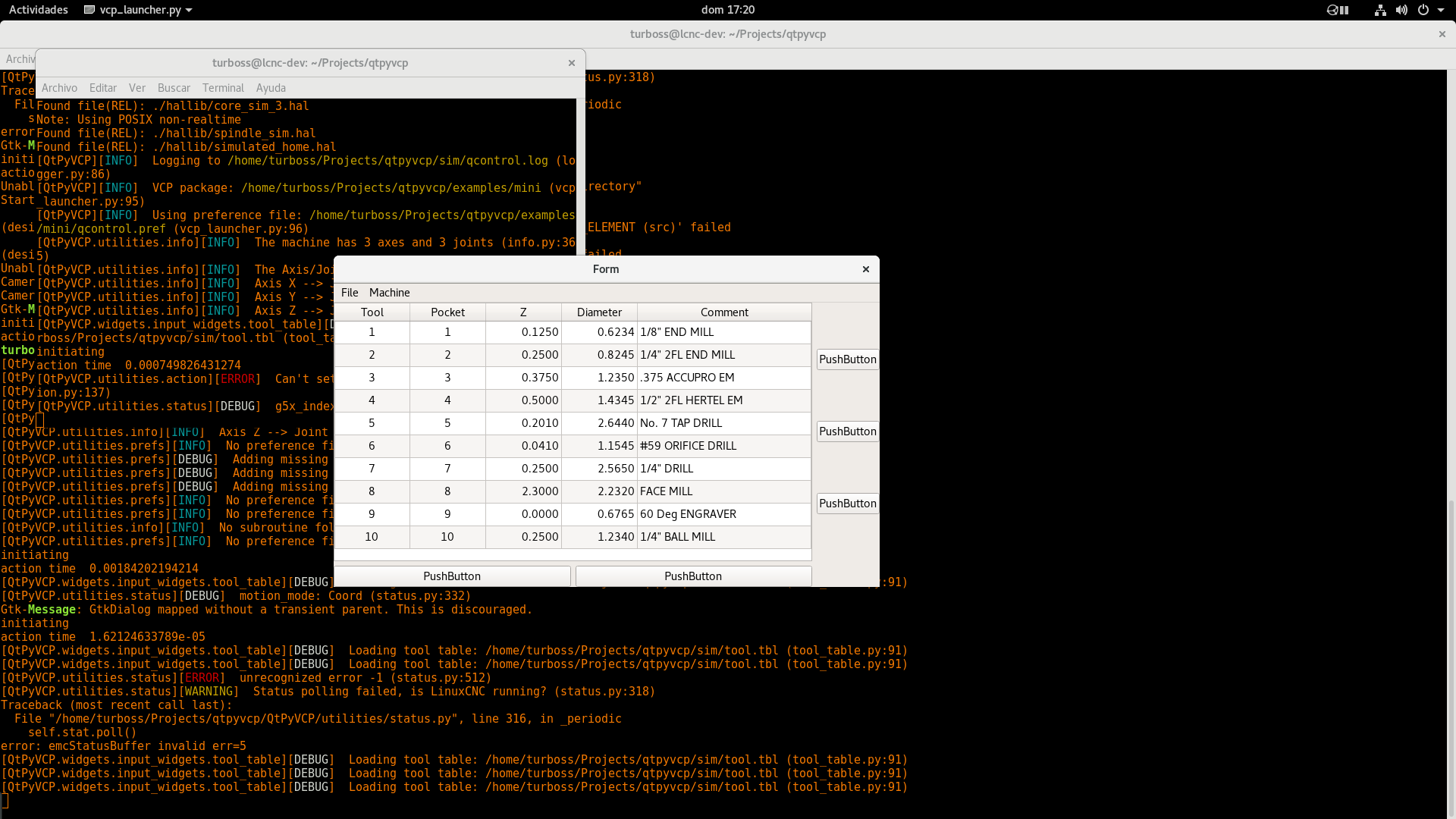Click the top right-side PushButton

848,359
